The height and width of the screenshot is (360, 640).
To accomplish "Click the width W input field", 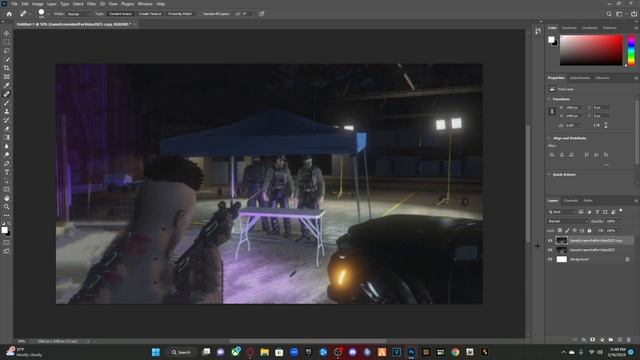I will (573, 108).
